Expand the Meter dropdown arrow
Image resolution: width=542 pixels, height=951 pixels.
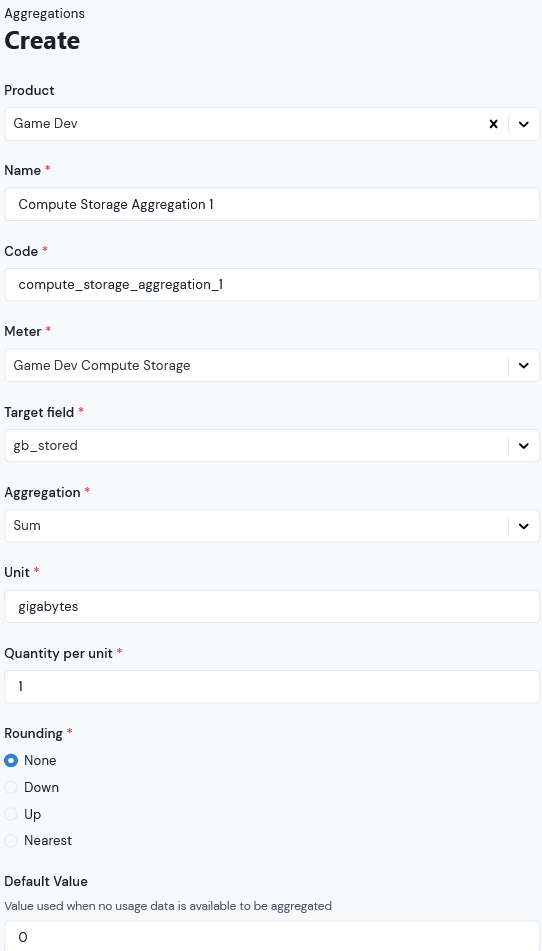point(524,366)
